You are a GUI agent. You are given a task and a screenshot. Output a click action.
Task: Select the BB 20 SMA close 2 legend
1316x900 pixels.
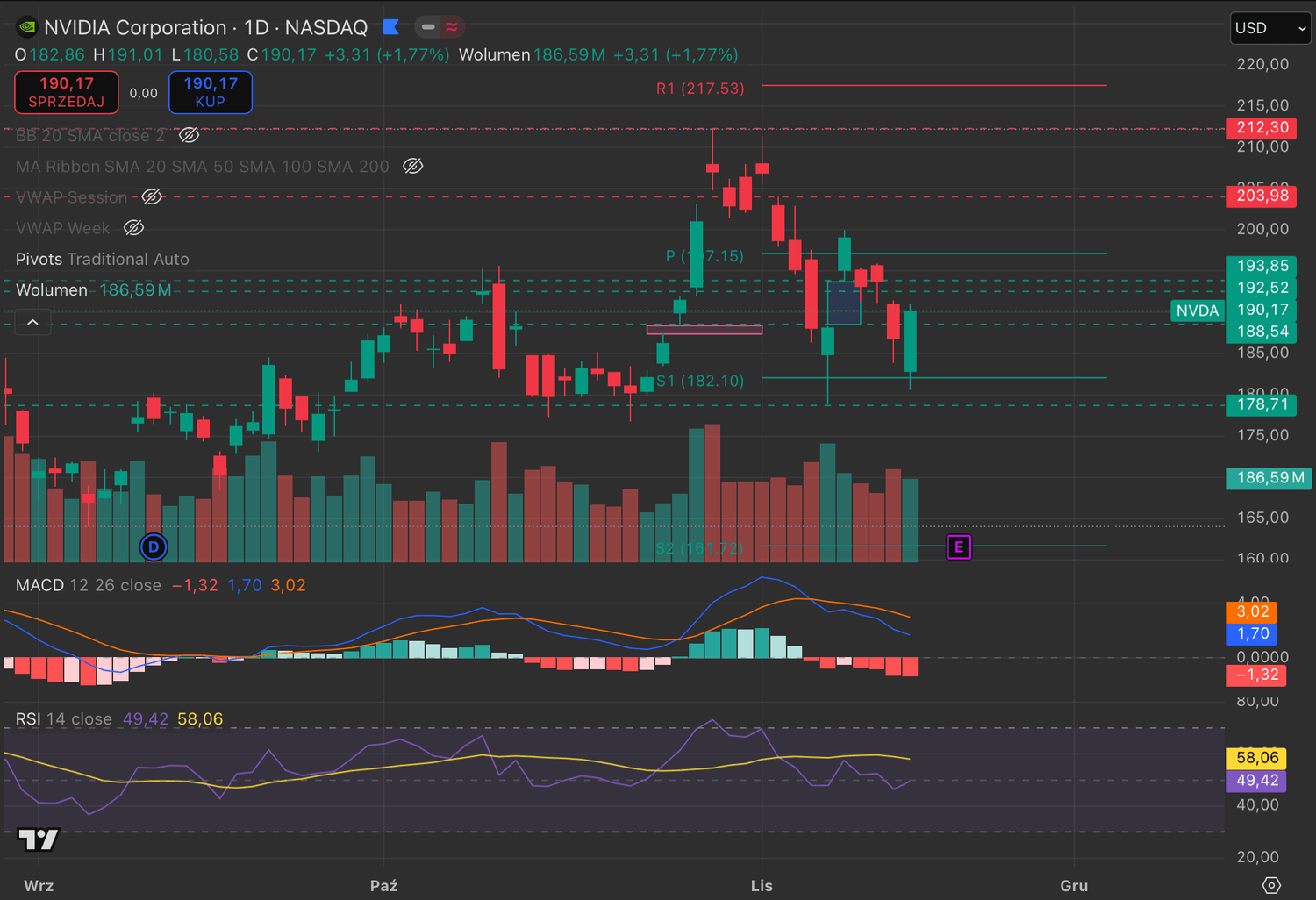click(90, 135)
